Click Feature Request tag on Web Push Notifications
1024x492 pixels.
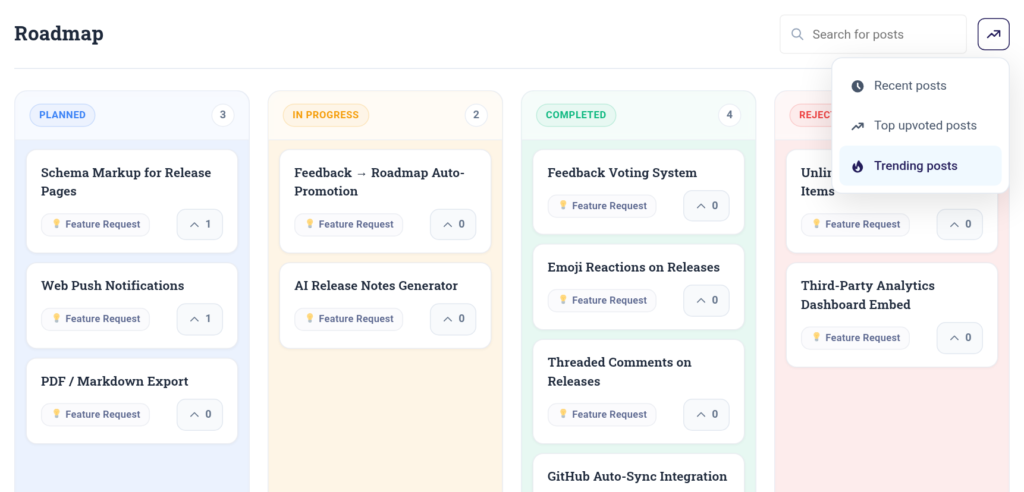point(95,319)
